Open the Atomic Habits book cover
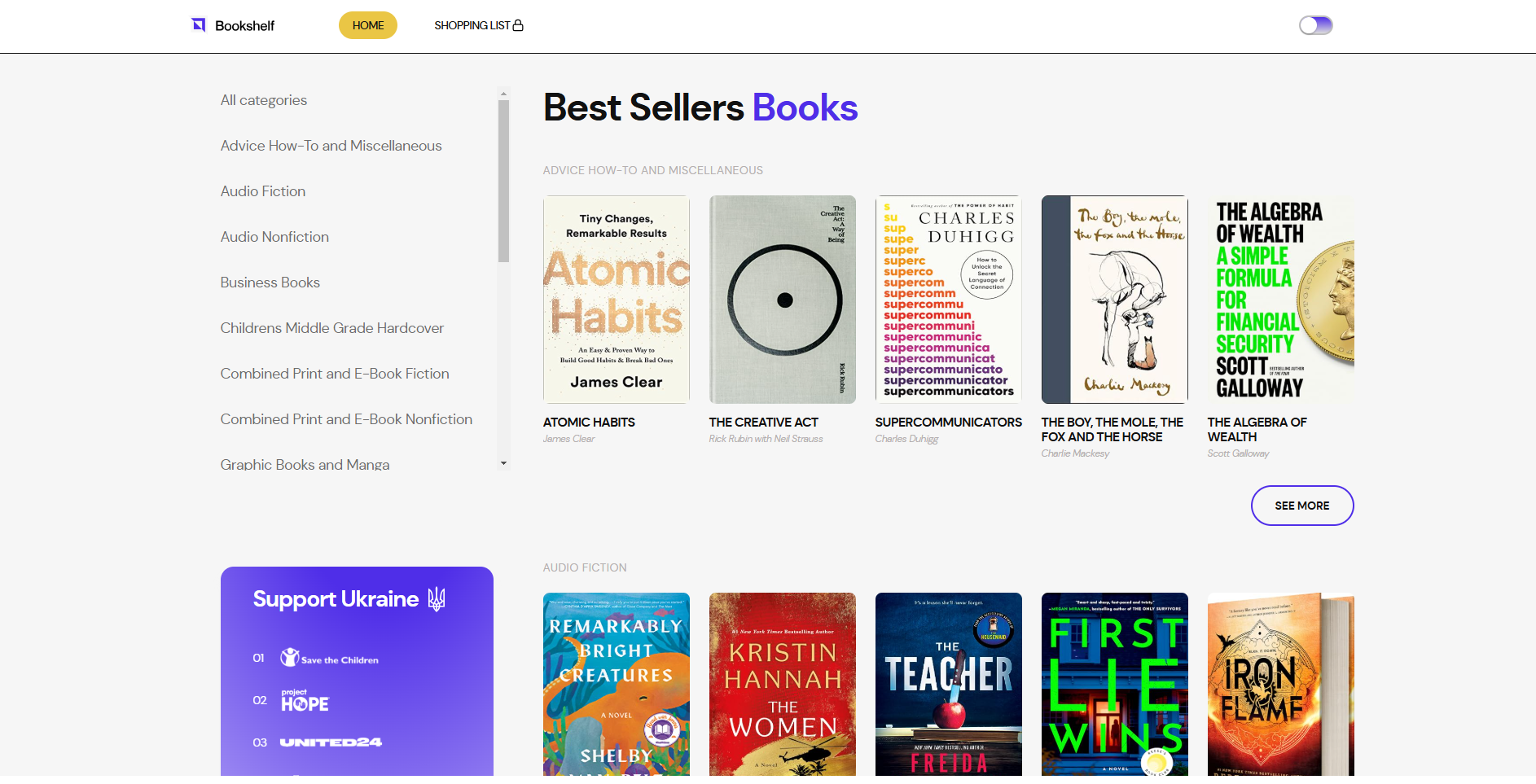 click(x=617, y=300)
